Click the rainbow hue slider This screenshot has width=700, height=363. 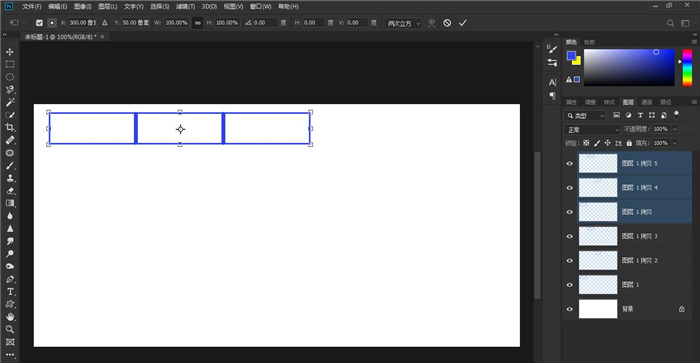point(687,67)
